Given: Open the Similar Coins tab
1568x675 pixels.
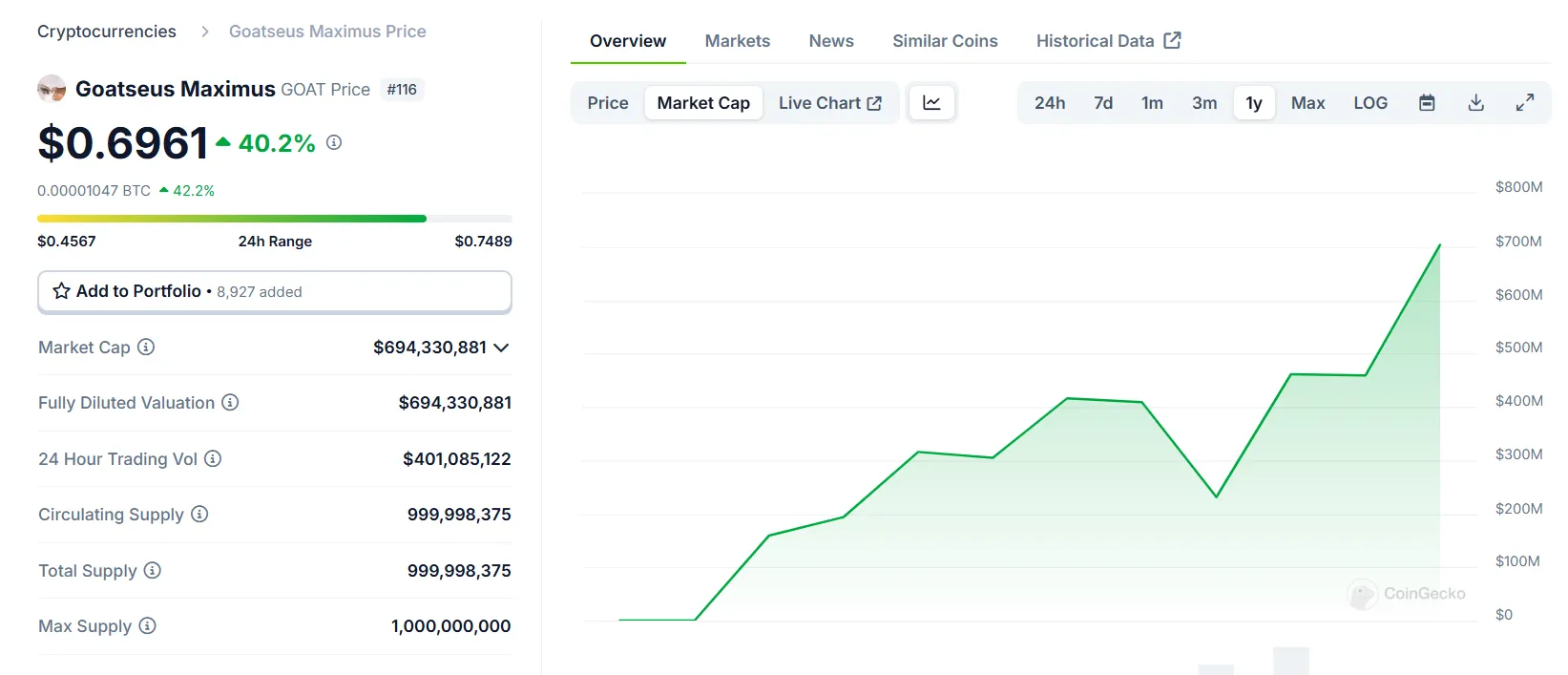Looking at the screenshot, I should (945, 41).
